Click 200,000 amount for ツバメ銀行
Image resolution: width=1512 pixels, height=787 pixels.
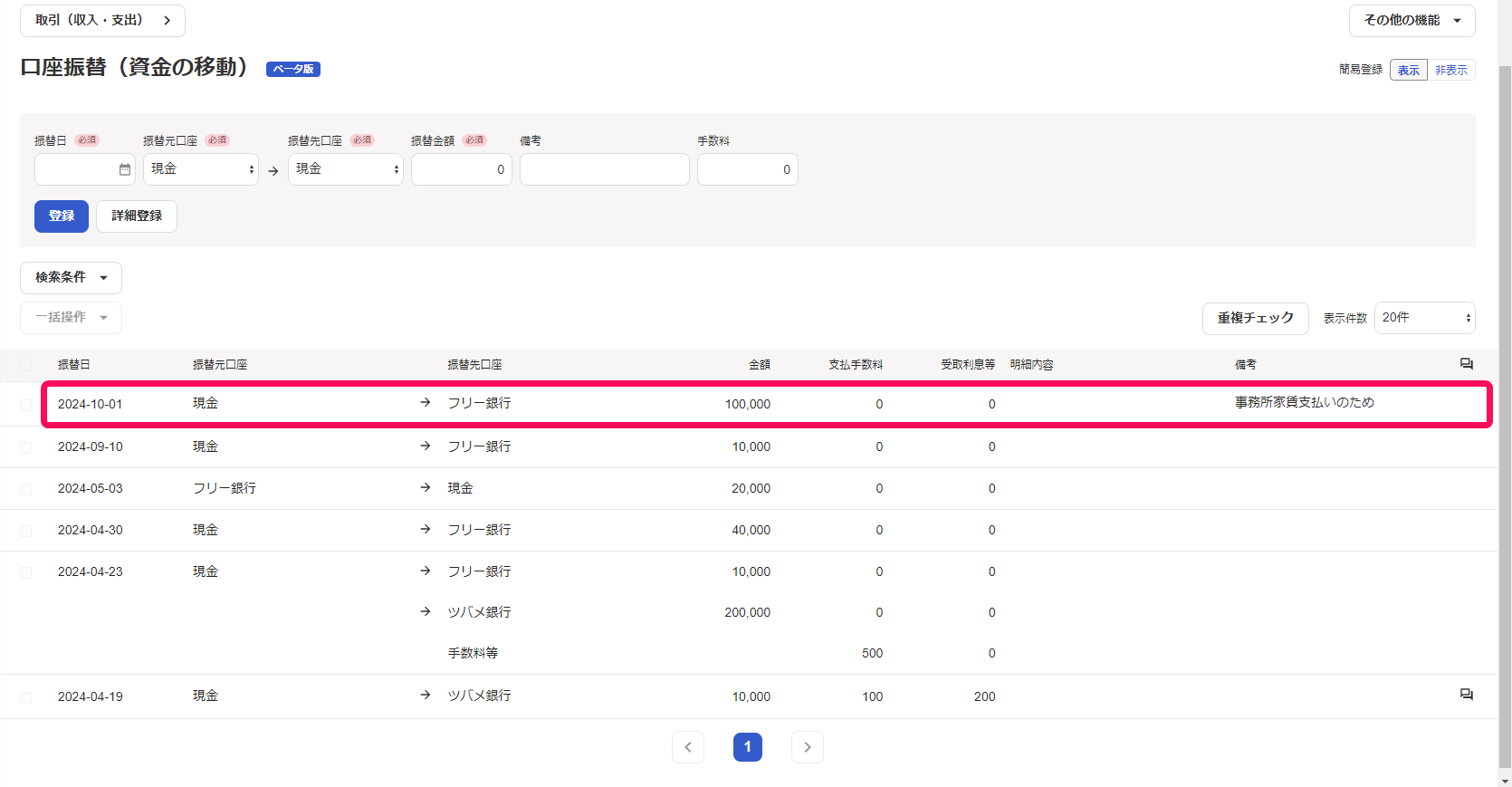[x=748, y=613]
